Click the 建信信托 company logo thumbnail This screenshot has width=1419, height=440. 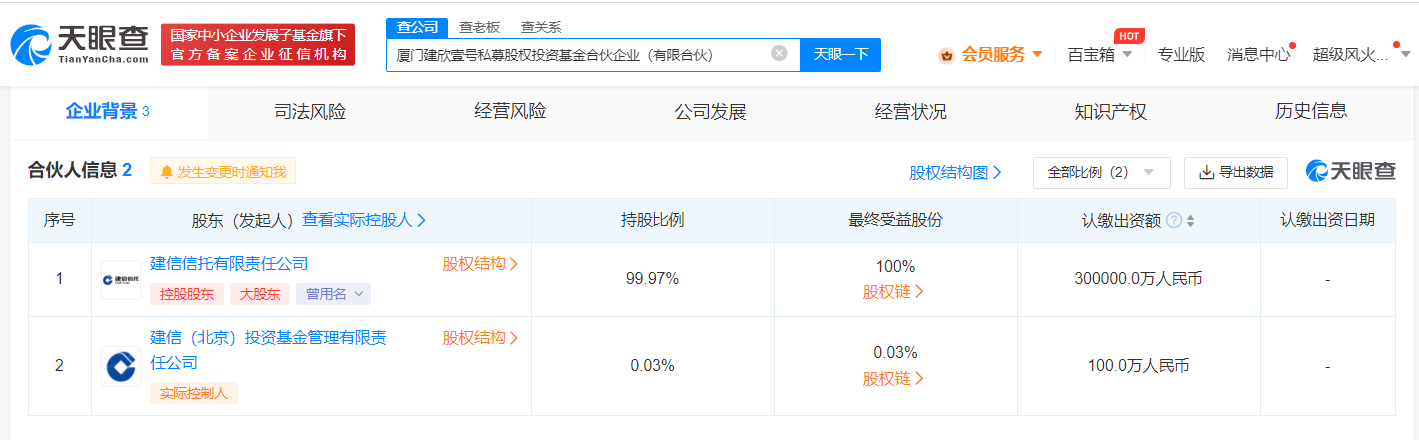click(121, 280)
